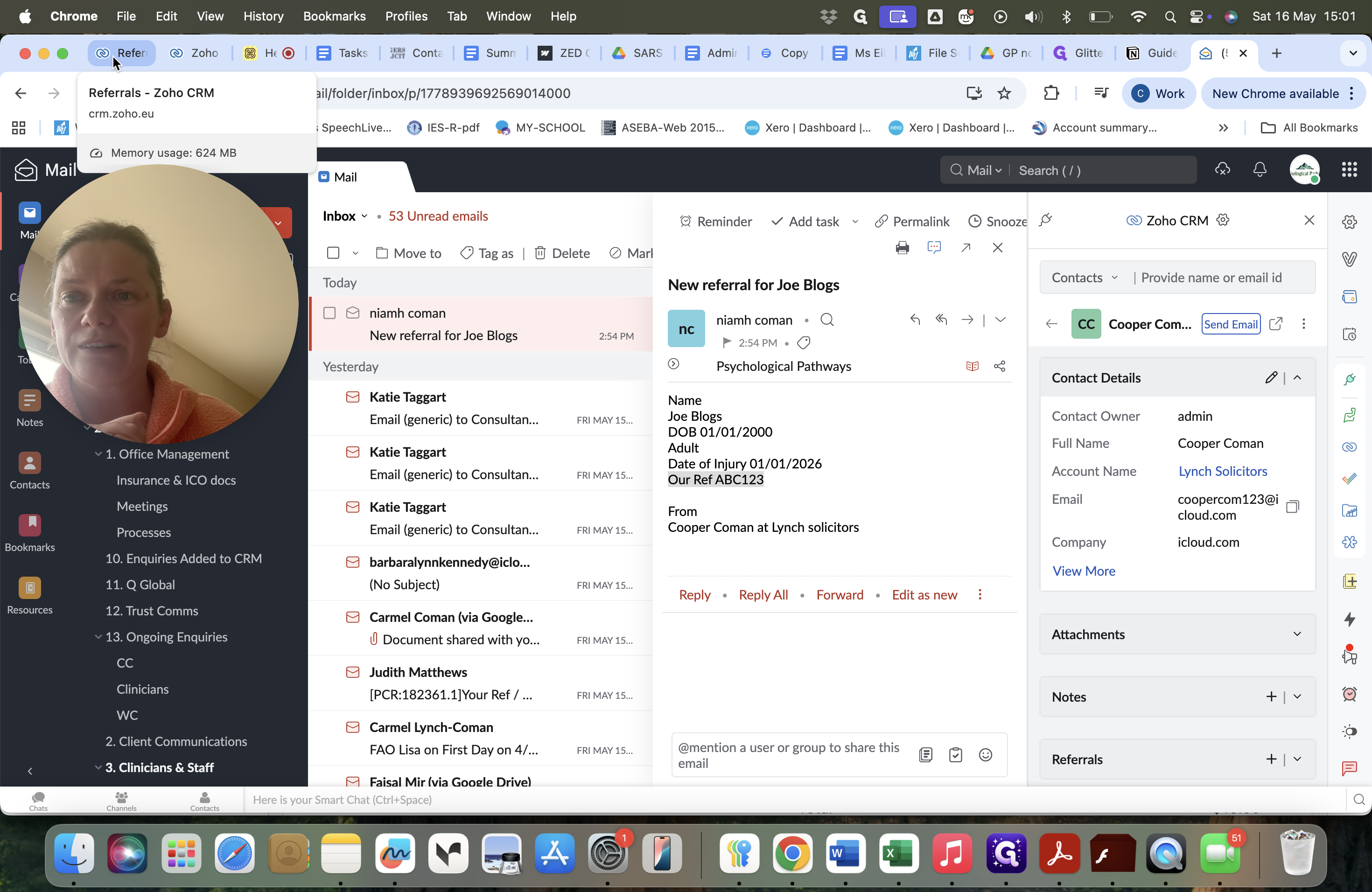Open Bookmarks in left sidebar

click(x=29, y=533)
